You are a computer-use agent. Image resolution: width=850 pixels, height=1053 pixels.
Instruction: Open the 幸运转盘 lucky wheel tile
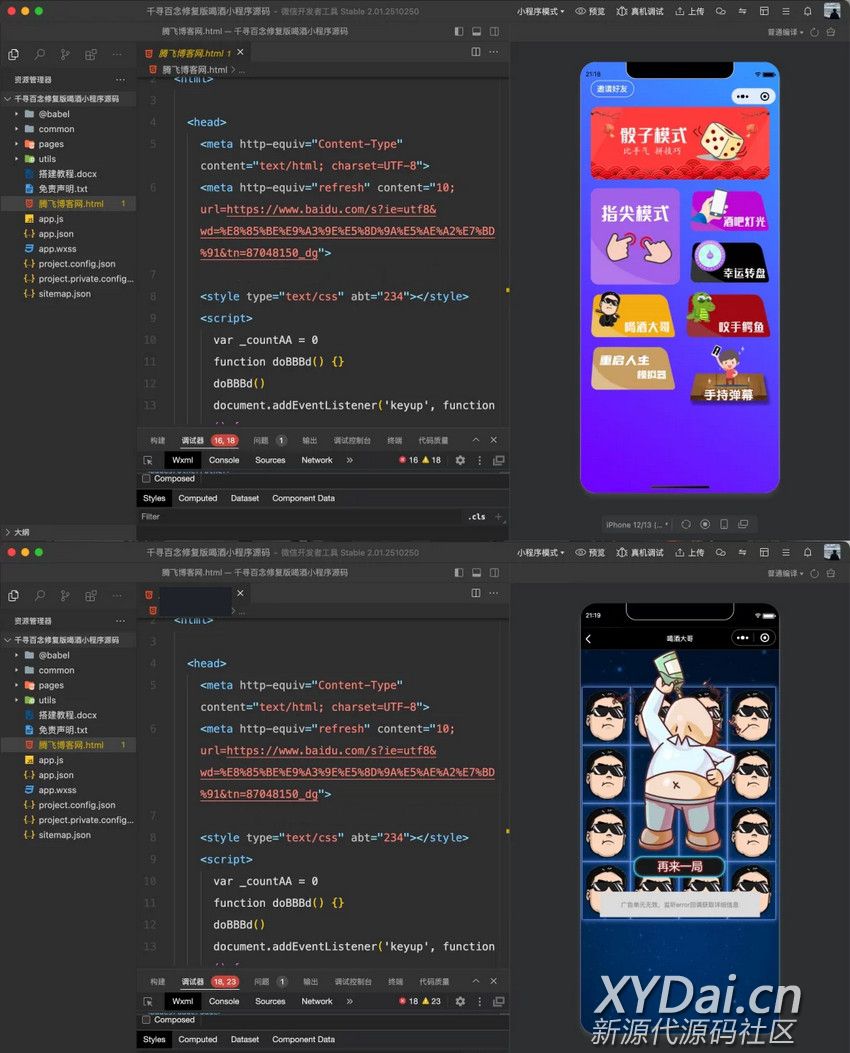tap(729, 263)
